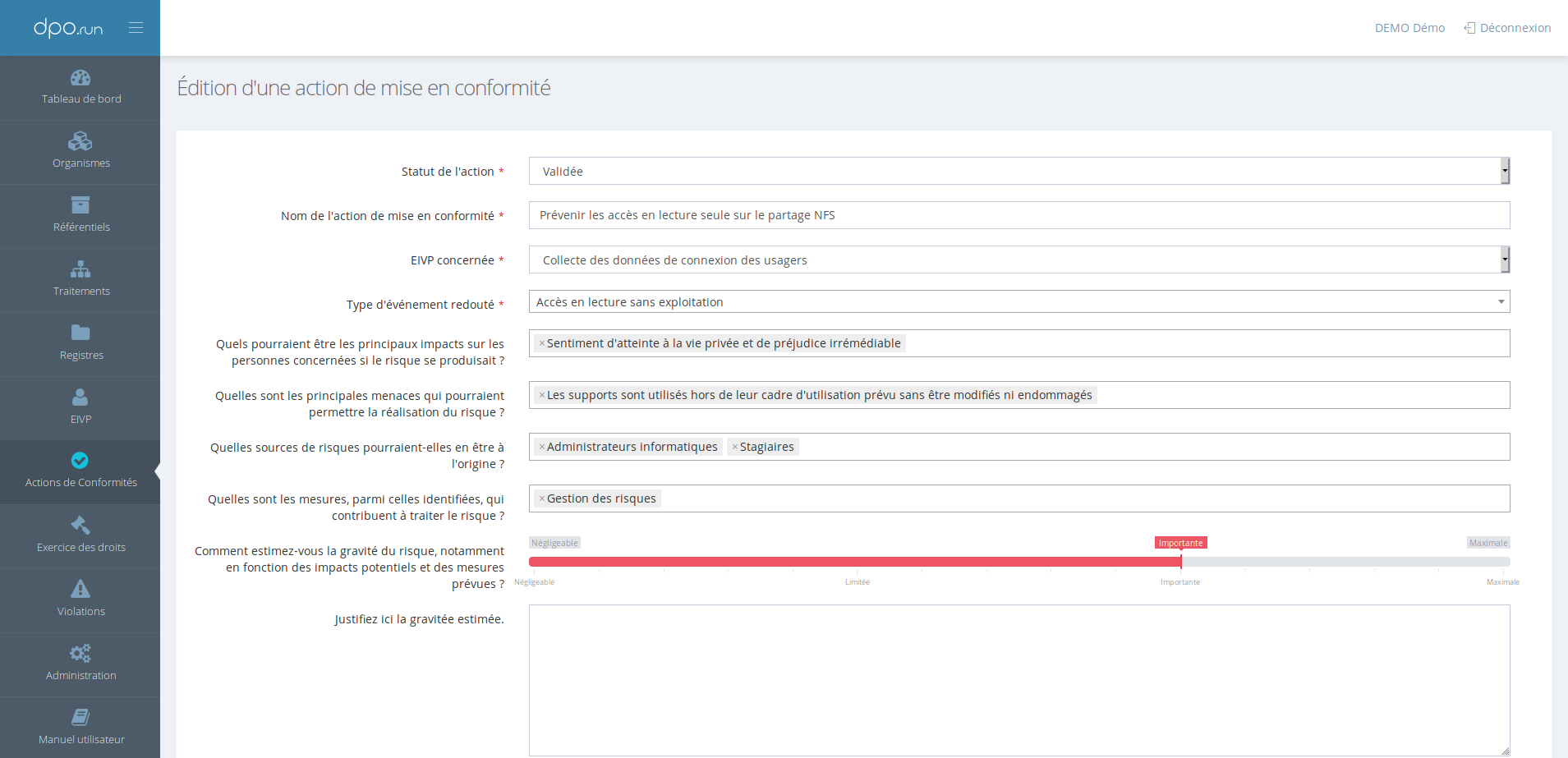Click the Déconnexion link
1568x758 pixels.
point(1507,28)
